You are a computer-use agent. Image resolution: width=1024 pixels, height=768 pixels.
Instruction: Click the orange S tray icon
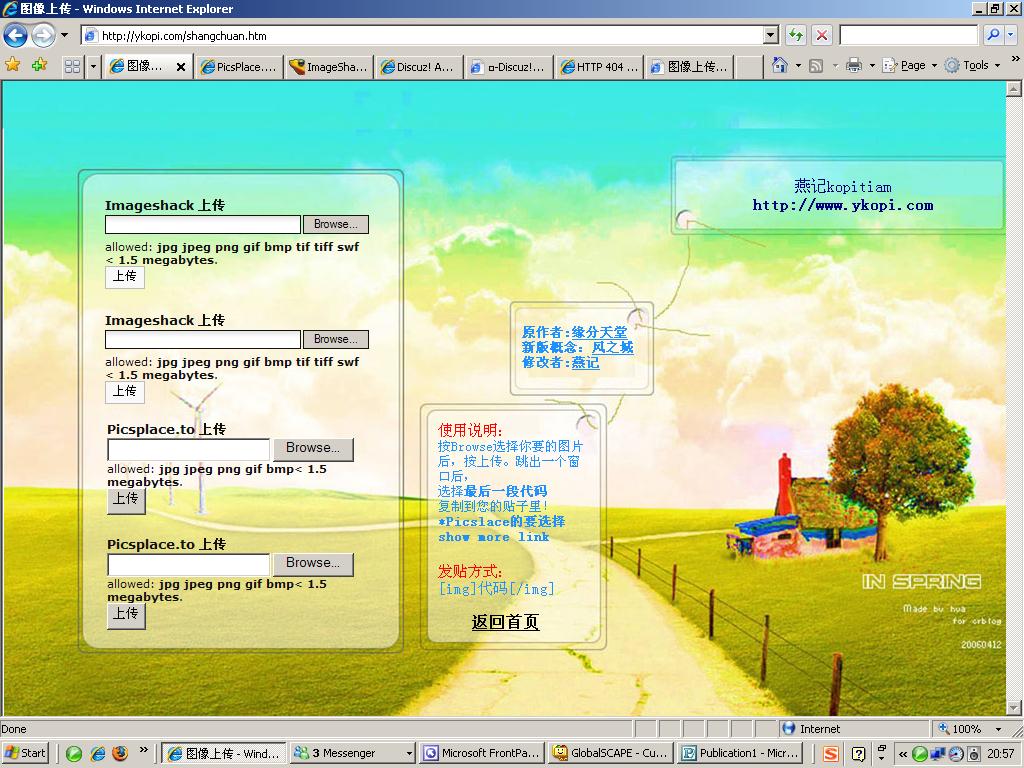pos(831,754)
